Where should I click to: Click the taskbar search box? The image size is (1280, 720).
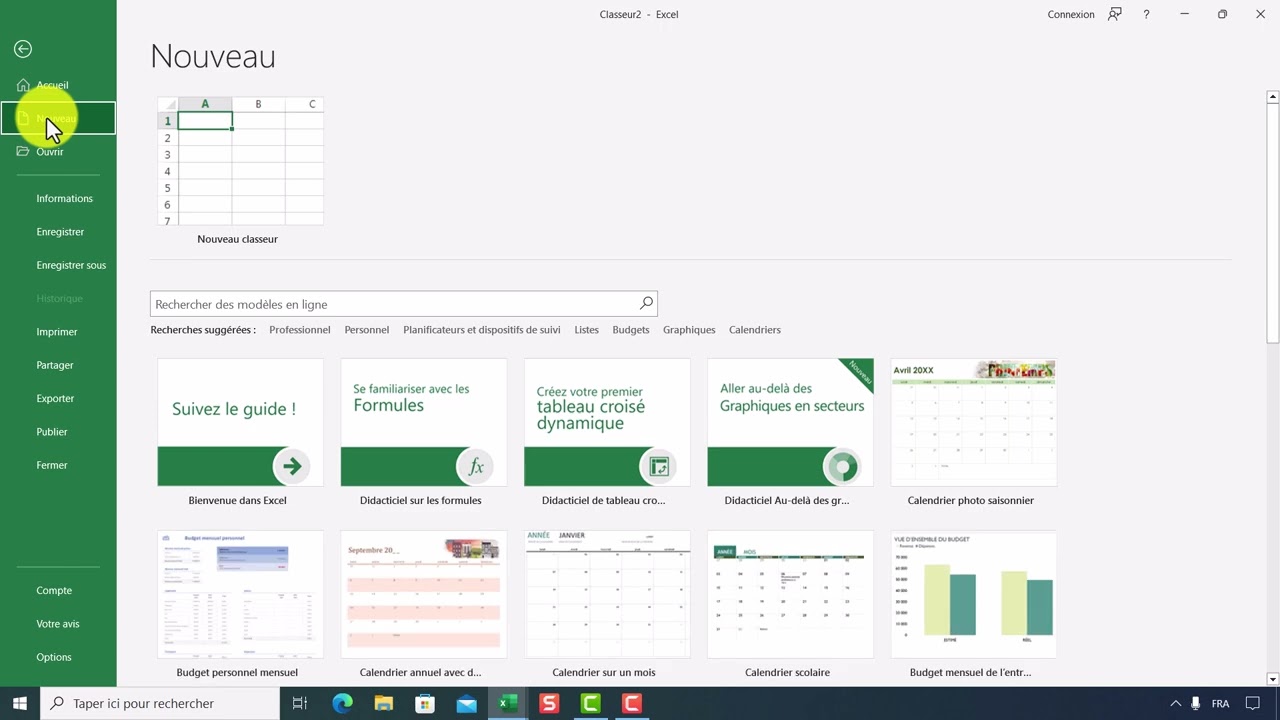tap(160, 703)
